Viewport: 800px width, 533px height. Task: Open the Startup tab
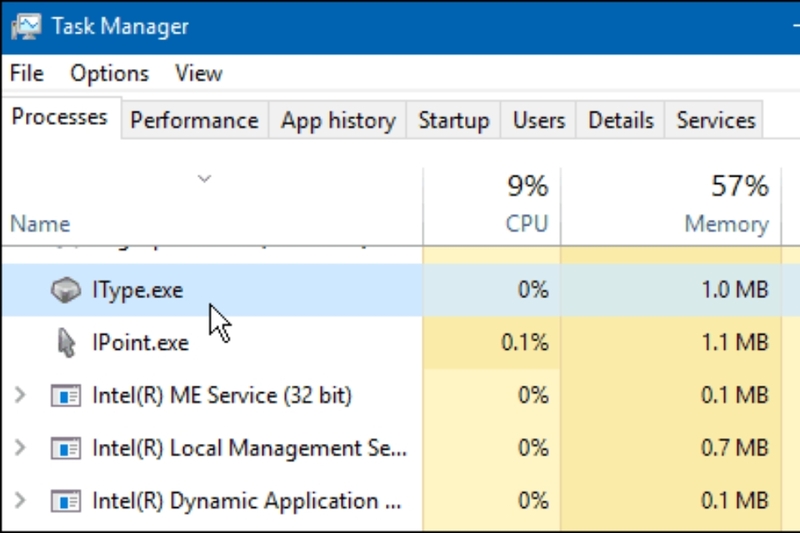coord(454,120)
